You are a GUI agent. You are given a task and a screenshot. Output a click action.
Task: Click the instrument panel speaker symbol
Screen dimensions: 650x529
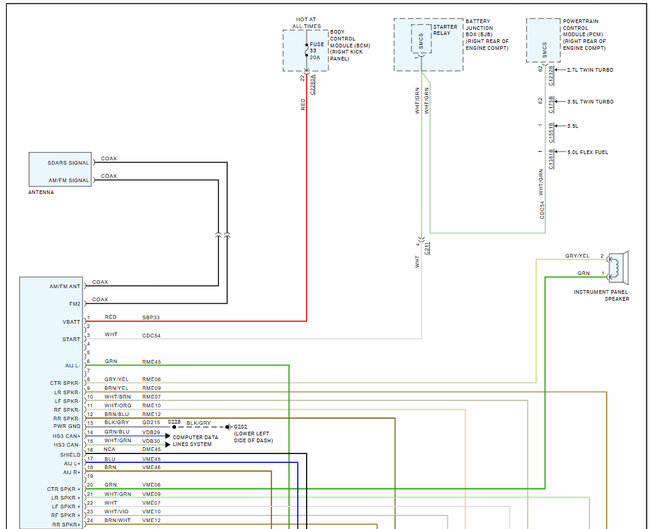point(618,267)
